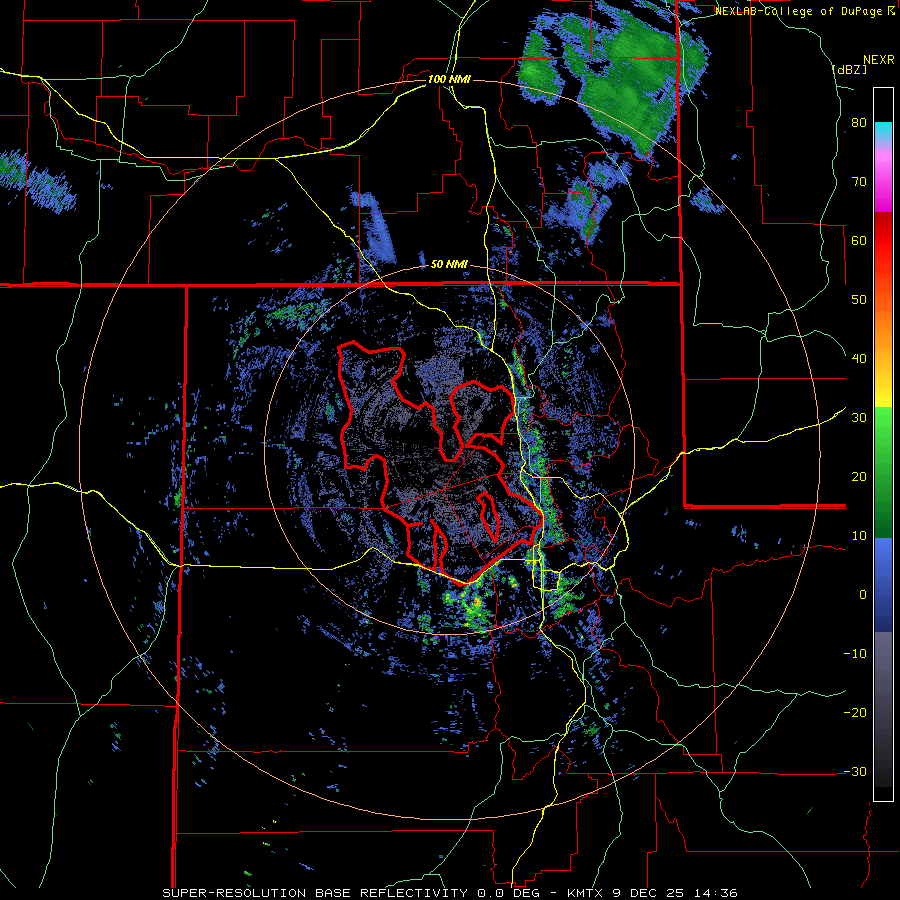The height and width of the screenshot is (900, 900).
Task: Click the 0 value on the dBZ scale
Action: click(863, 595)
